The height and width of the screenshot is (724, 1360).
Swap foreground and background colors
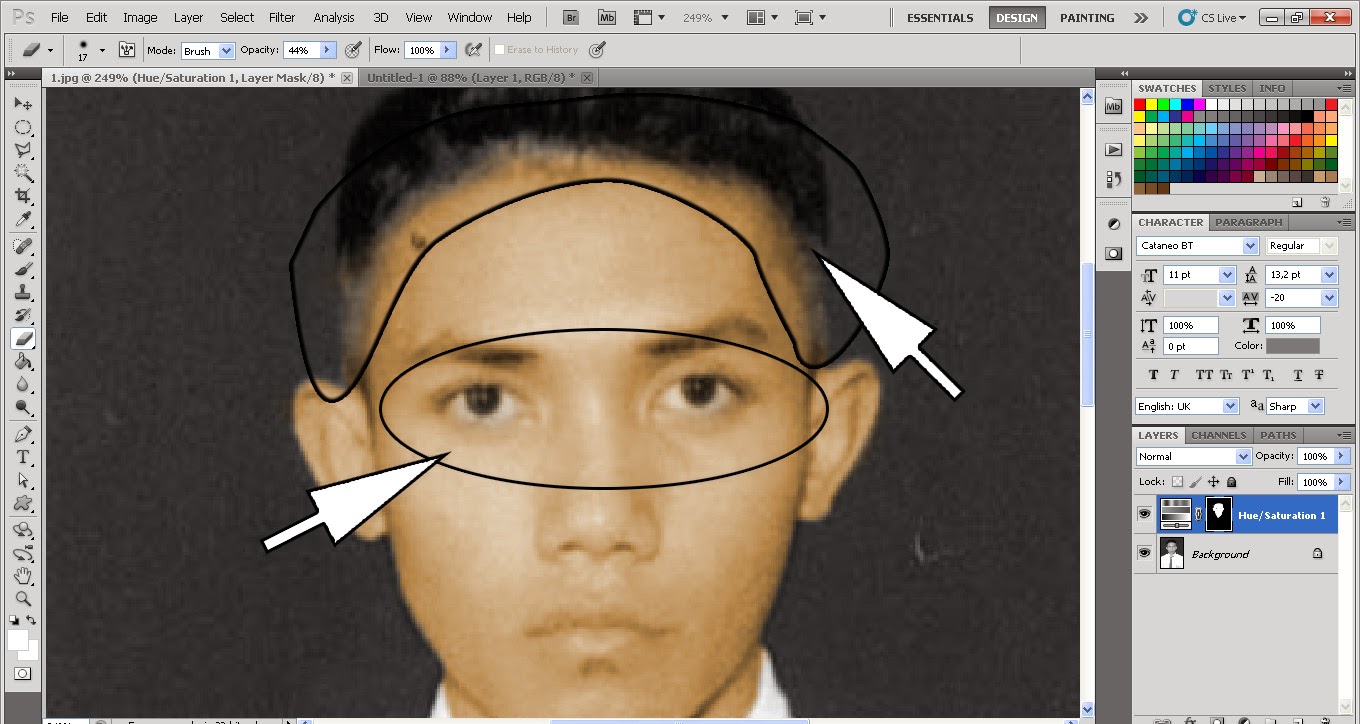pyautogui.click(x=32, y=620)
